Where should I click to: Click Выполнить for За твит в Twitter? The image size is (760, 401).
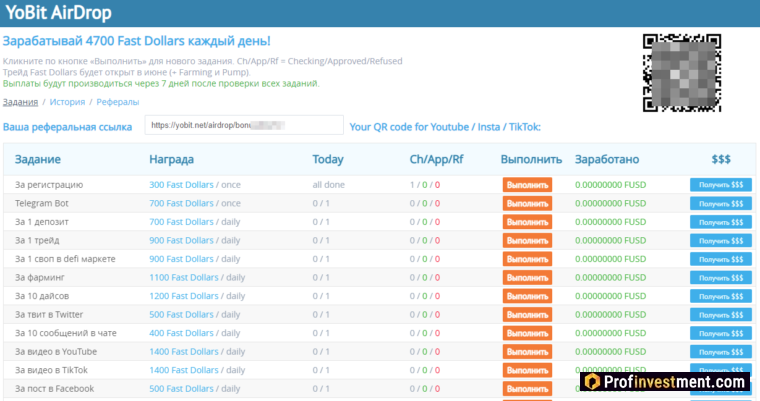[x=526, y=314]
